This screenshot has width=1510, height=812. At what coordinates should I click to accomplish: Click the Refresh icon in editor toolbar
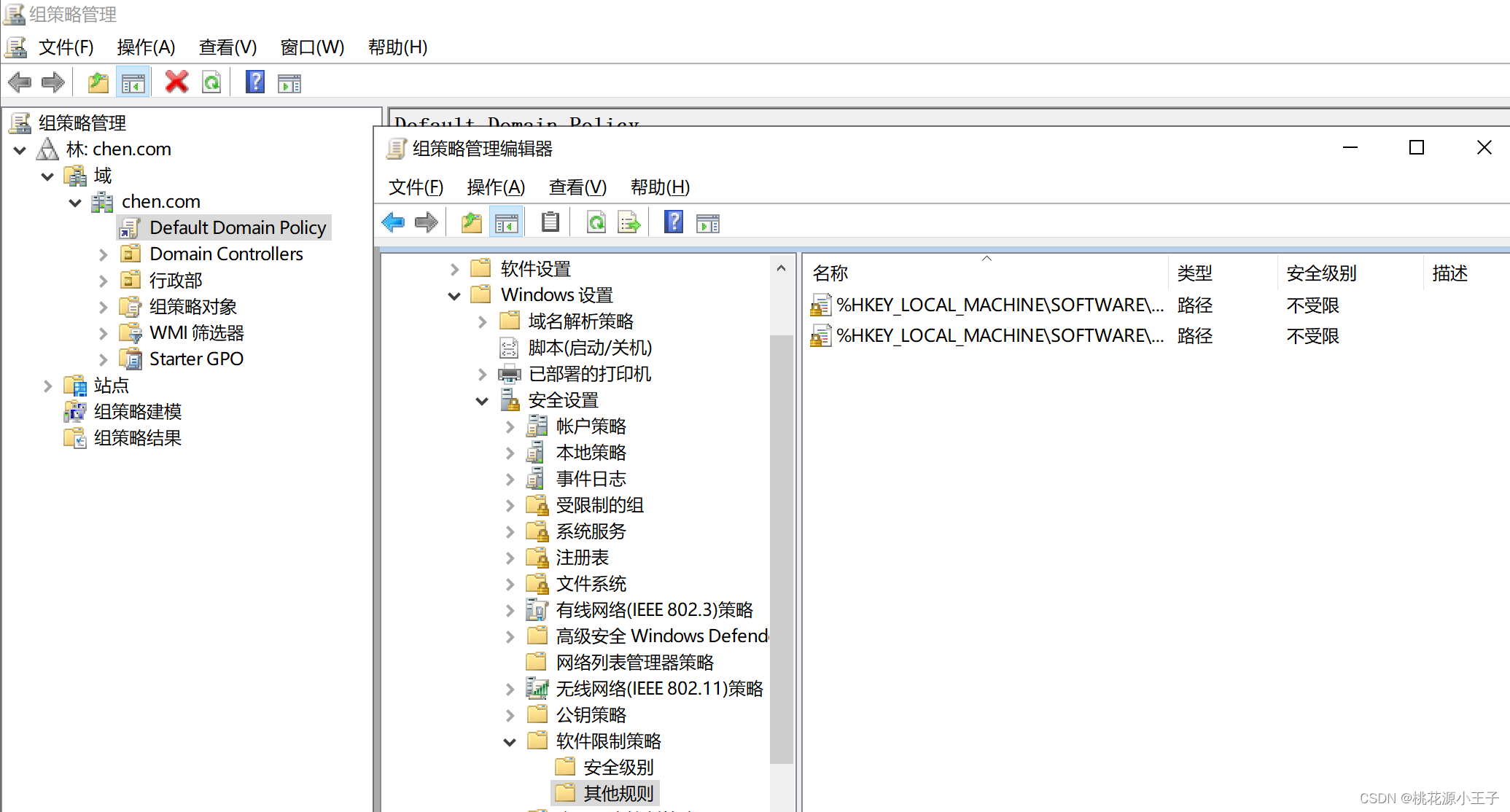[596, 222]
